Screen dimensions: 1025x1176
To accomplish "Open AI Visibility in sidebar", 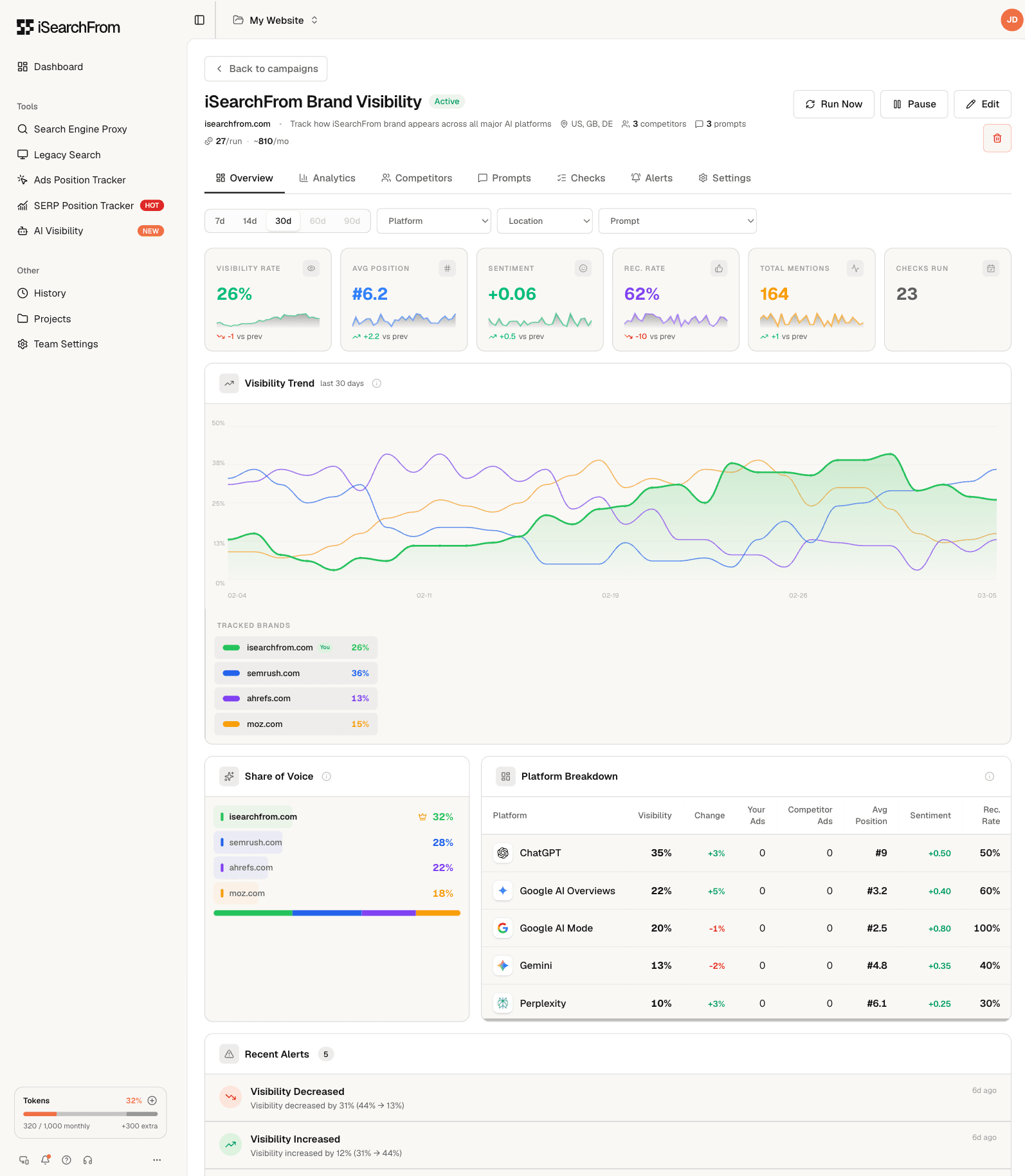I will coord(90,231).
